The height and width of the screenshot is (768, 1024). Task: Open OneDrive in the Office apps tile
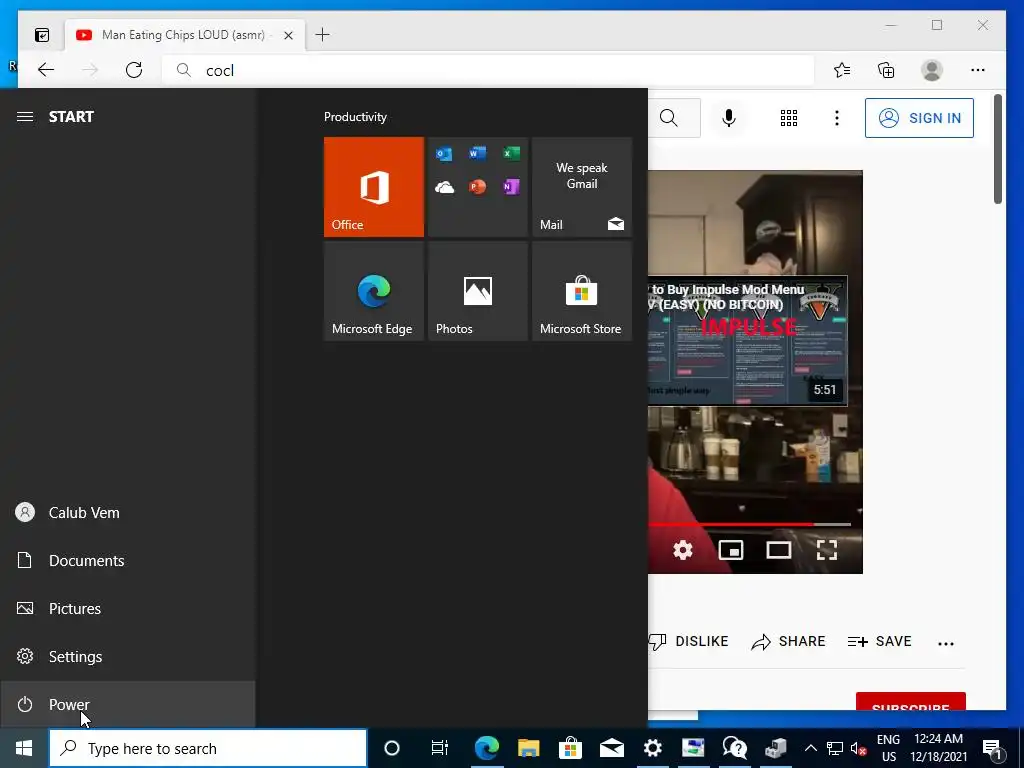click(444, 187)
